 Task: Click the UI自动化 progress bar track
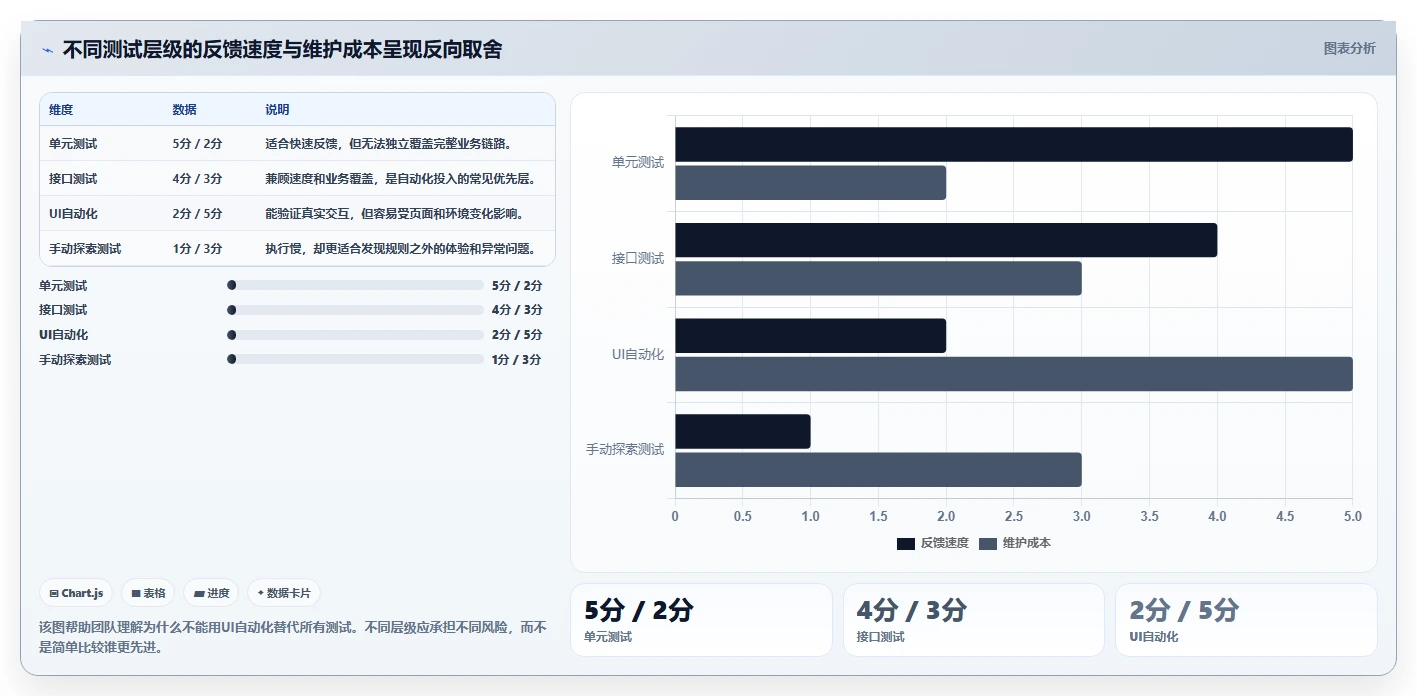click(355, 335)
